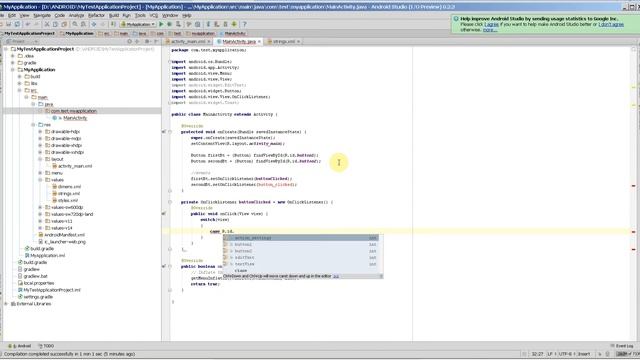Select local.properties in the project tree
640x360 pixels.
pos(39,283)
